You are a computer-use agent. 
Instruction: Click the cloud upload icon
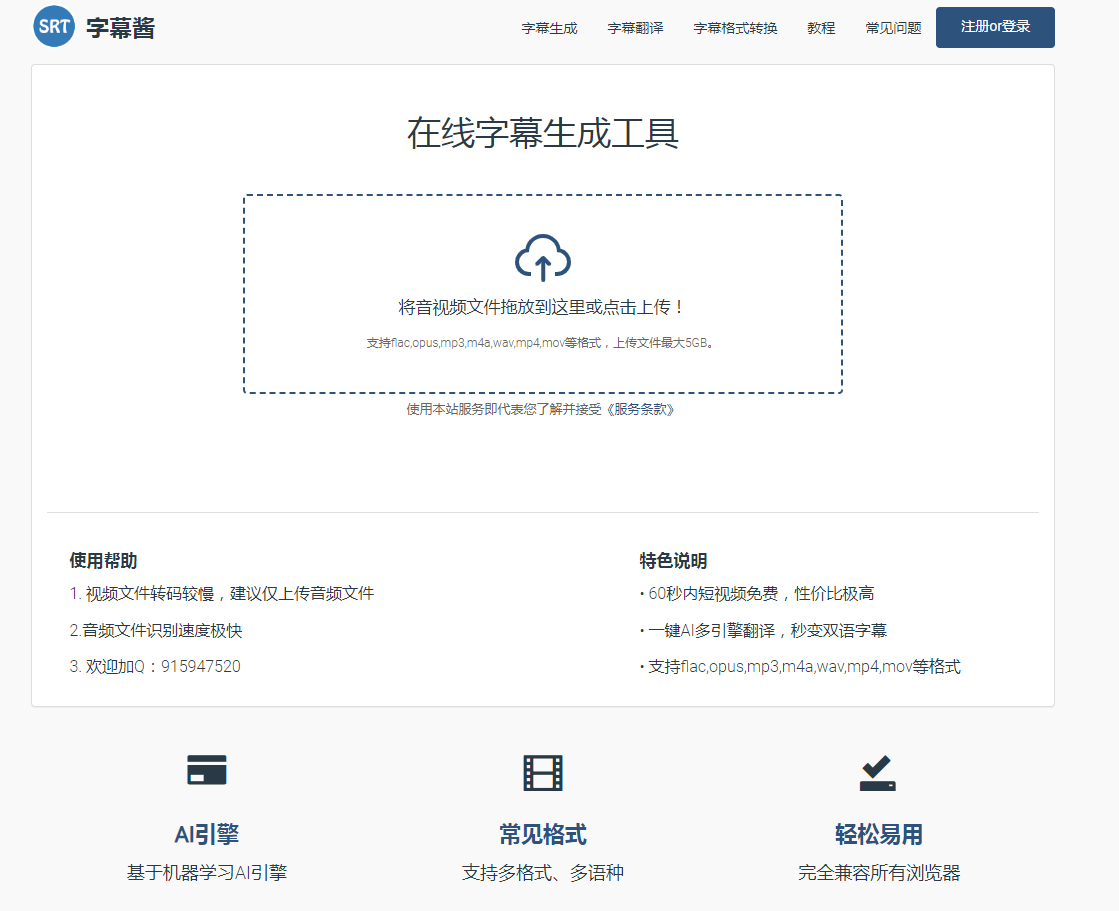pyautogui.click(x=542, y=259)
